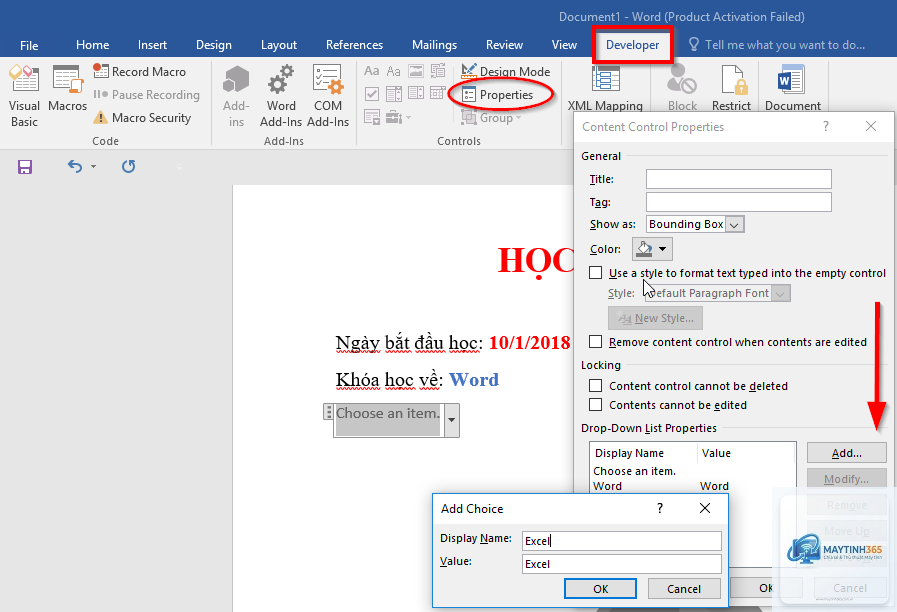Viewport: 897px width, 612px height.
Task: Open the Color picker for the control
Action: click(x=652, y=249)
